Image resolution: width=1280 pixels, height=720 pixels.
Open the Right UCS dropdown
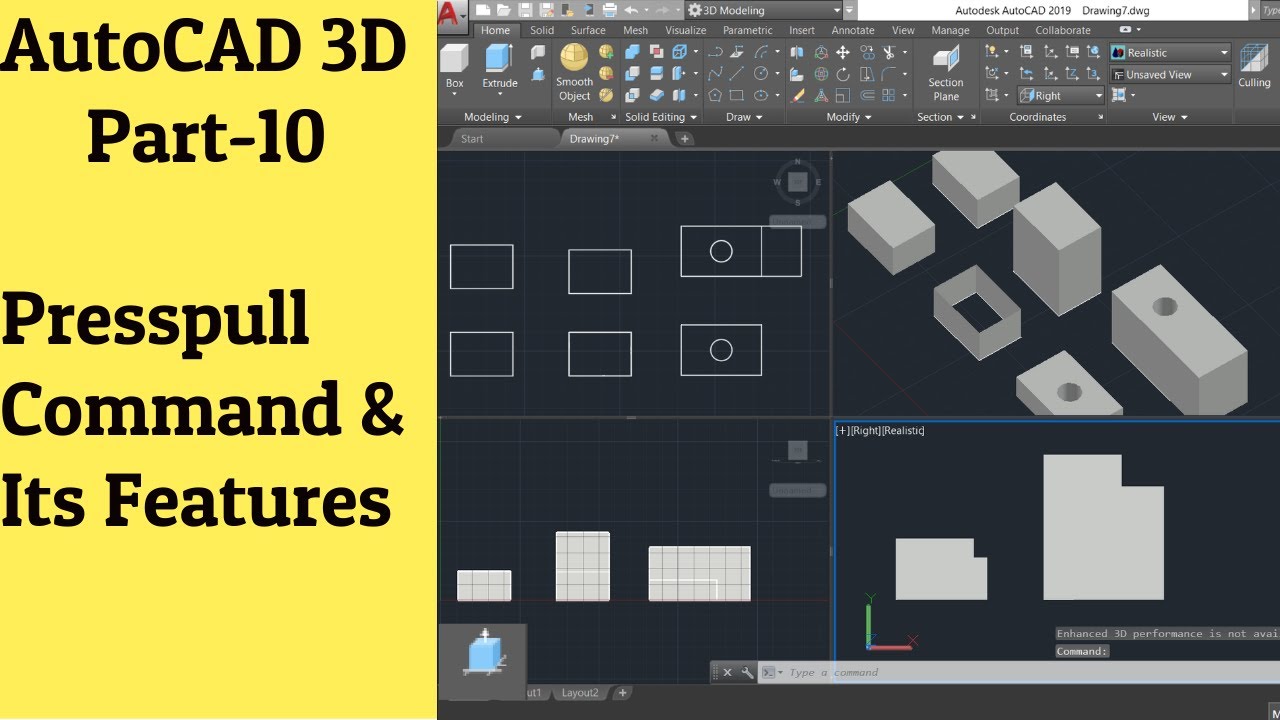(1061, 96)
